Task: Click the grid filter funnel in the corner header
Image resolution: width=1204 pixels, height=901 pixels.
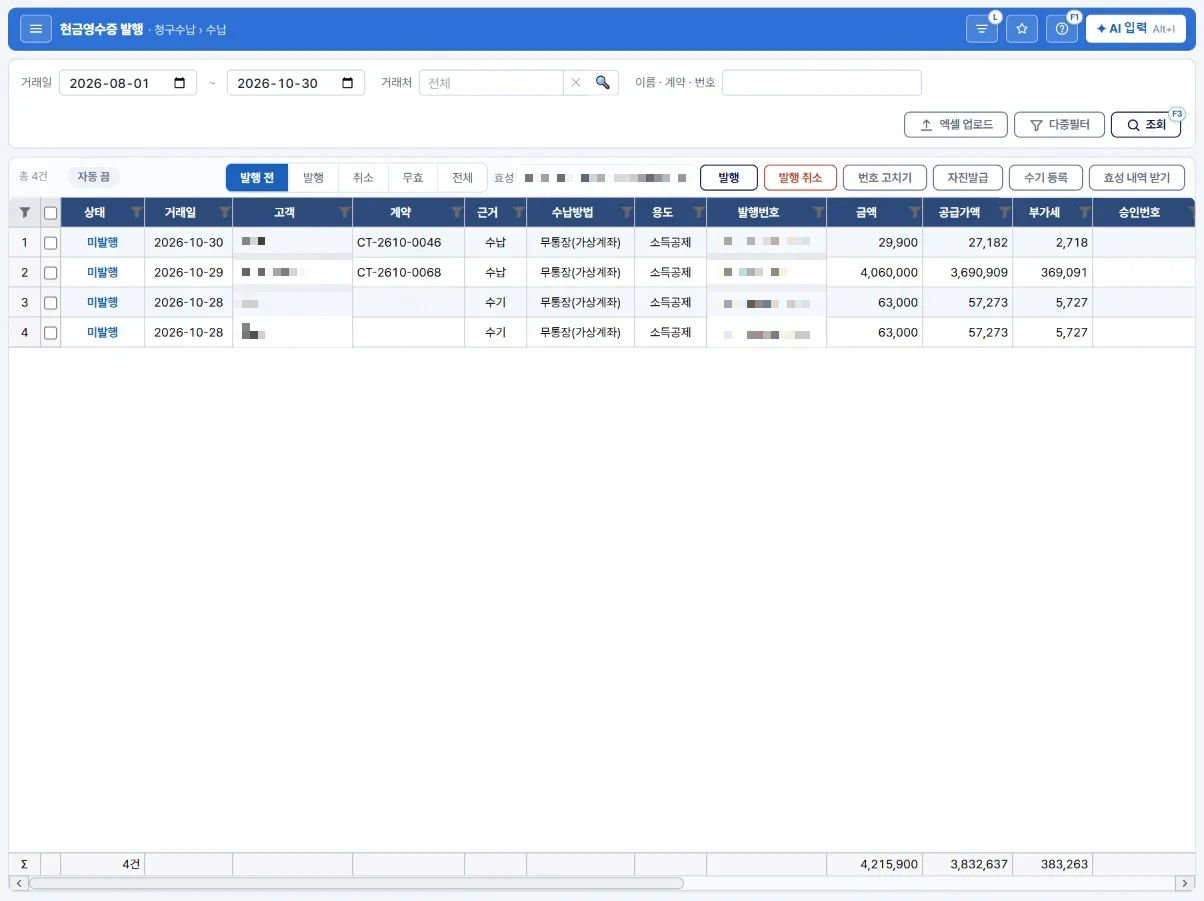Action: [25, 212]
